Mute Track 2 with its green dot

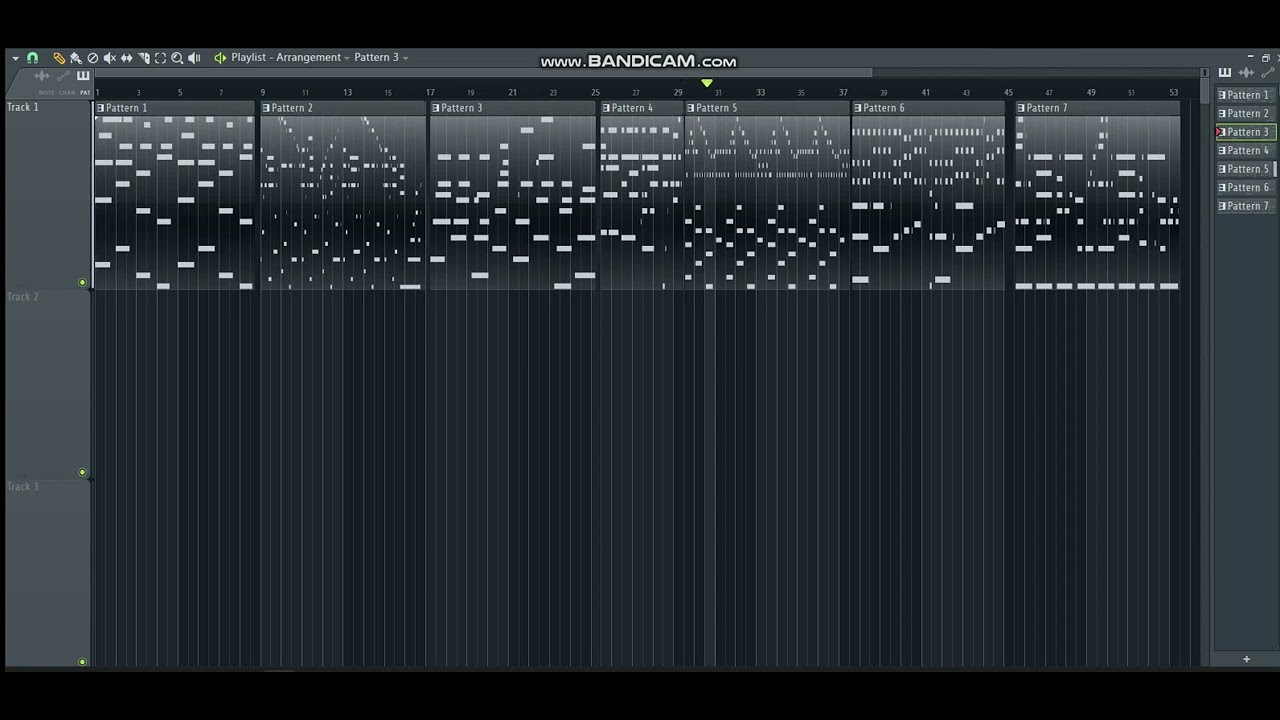point(82,472)
